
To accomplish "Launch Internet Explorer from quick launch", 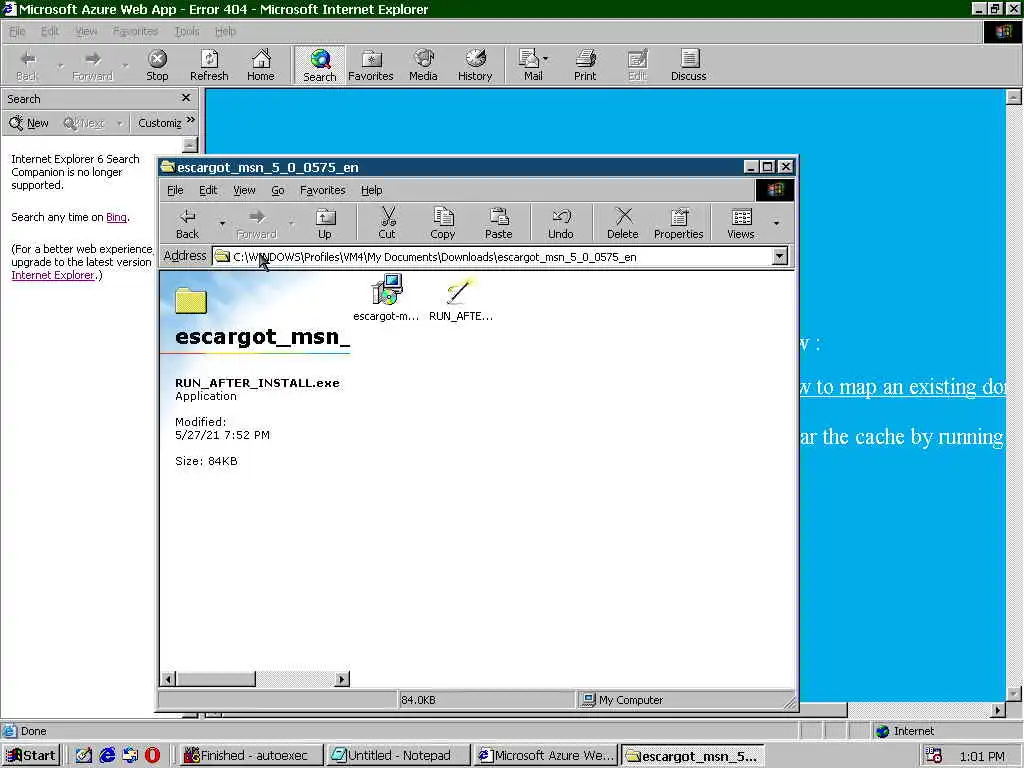I will click(106, 755).
